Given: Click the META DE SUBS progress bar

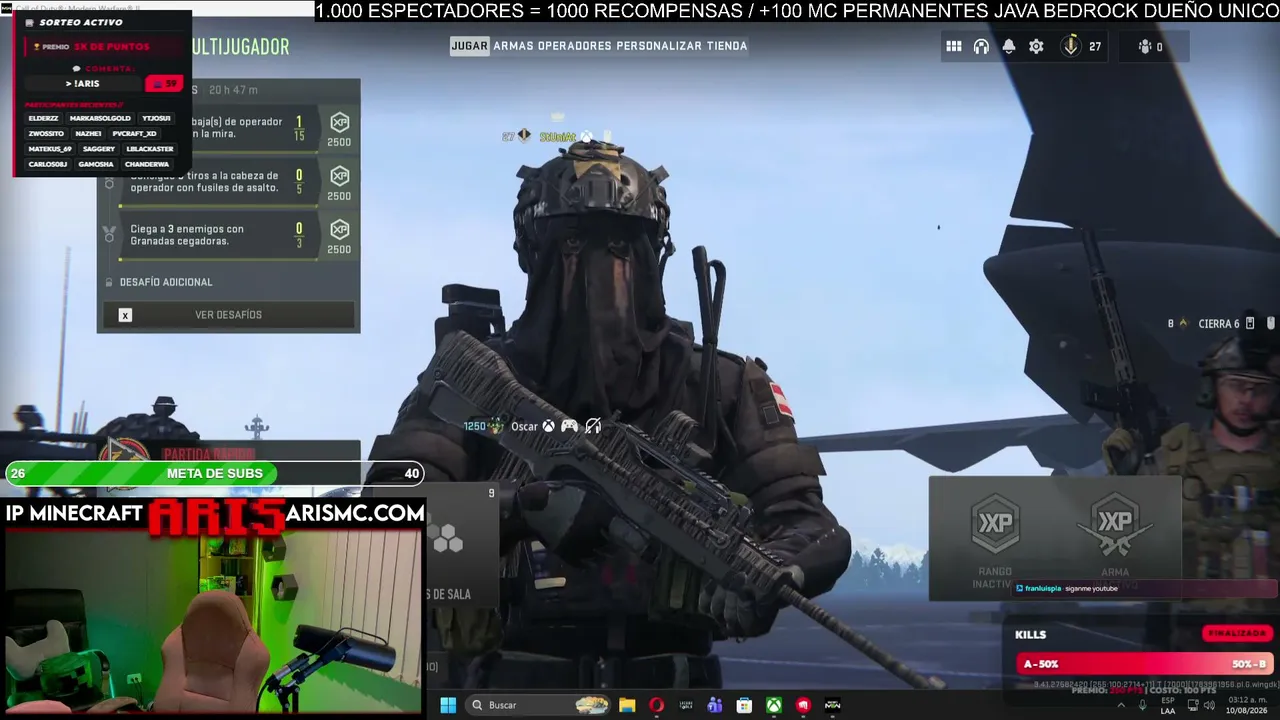Looking at the screenshot, I should tap(215, 473).
